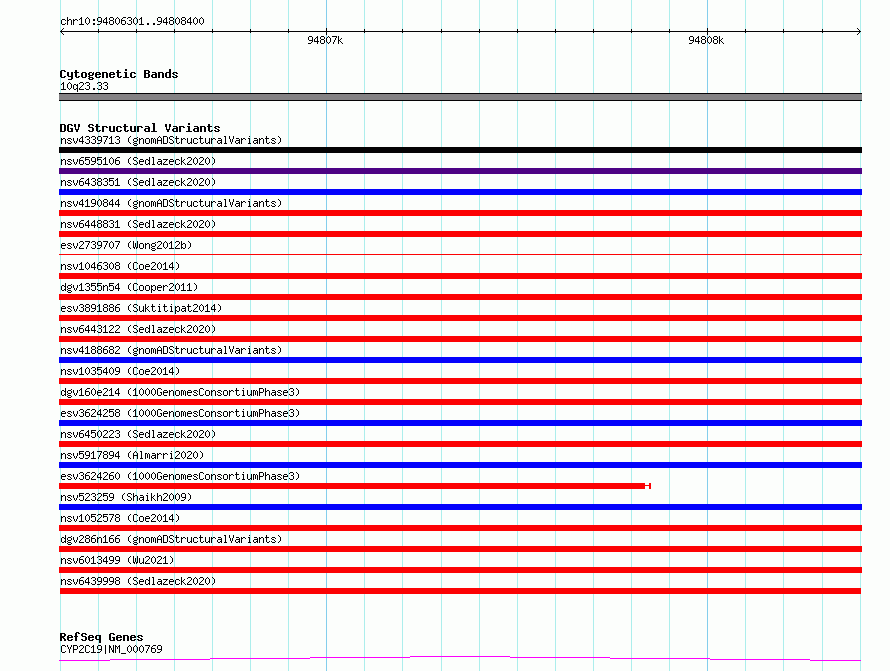The image size is (890, 671).
Task: Click the red bar for nsv6443122
Action: [x=460, y=339]
